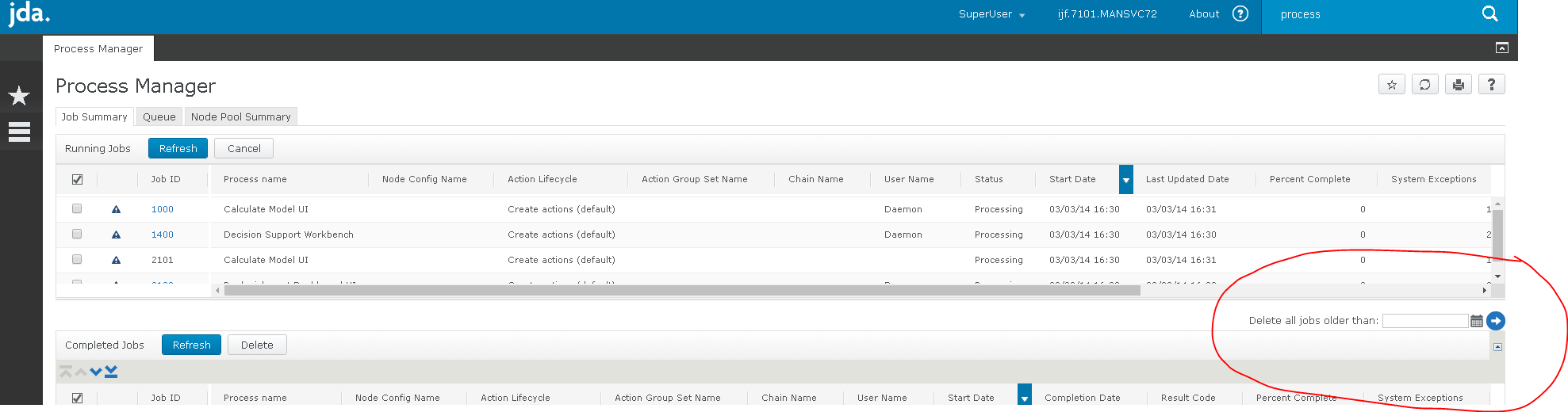Click scroll-right arrow of Running Jobs grid
Viewport: 1568px width, 412px height.
tap(1484, 291)
